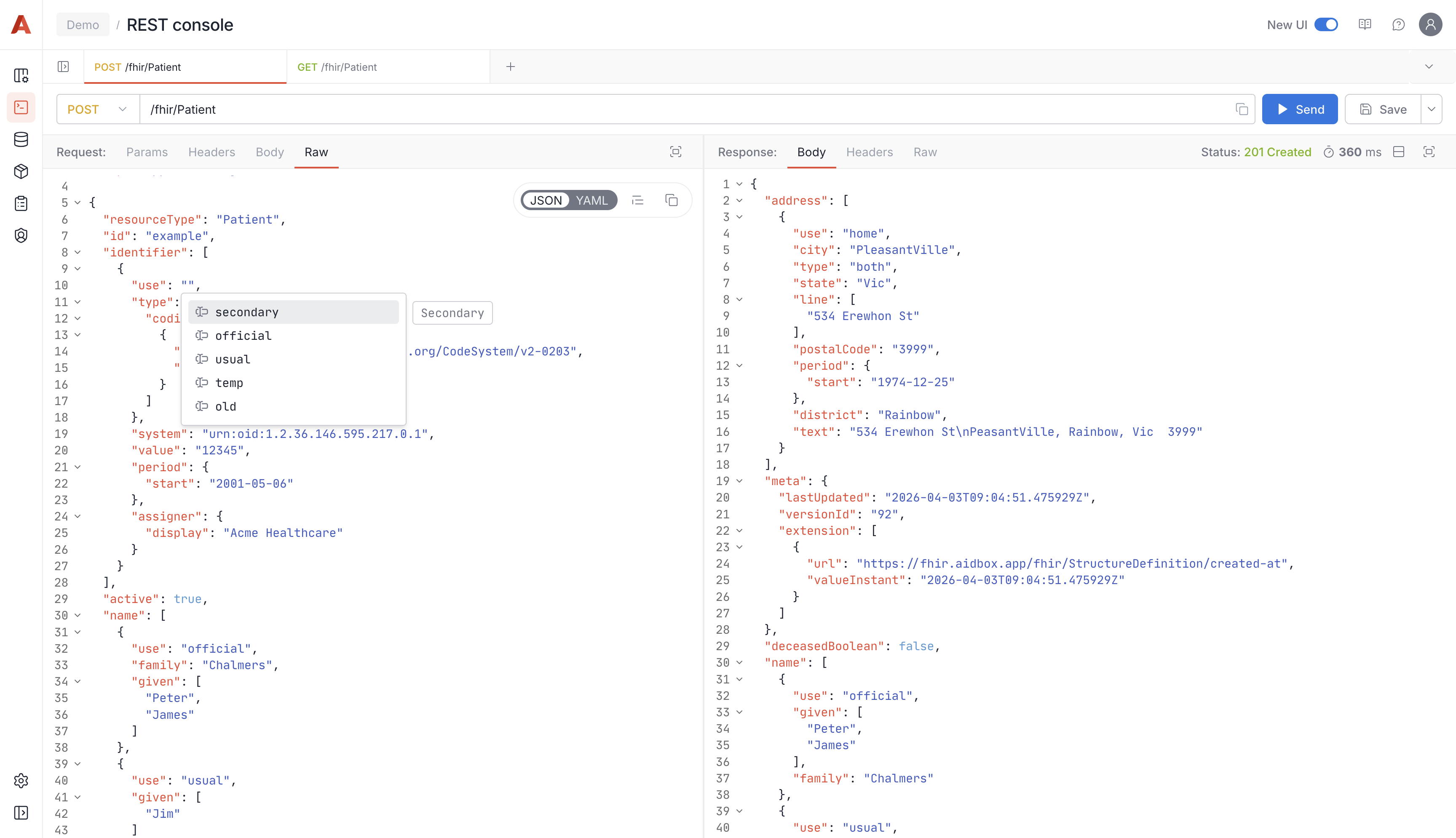Maximize the response panel with the fullscreen icon
This screenshot has width=1456, height=838.
tap(1428, 152)
